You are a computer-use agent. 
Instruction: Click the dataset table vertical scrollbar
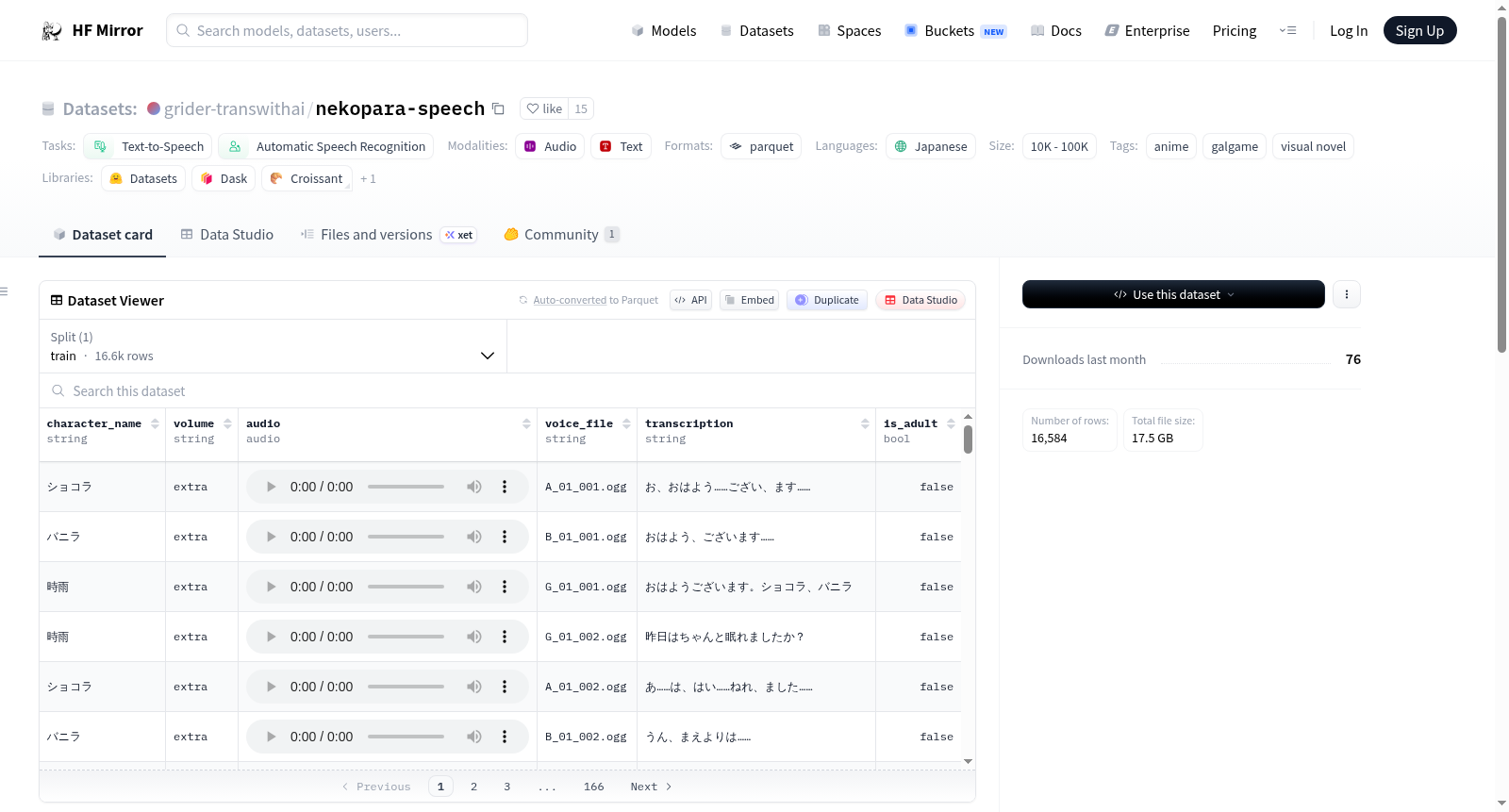[x=968, y=439]
